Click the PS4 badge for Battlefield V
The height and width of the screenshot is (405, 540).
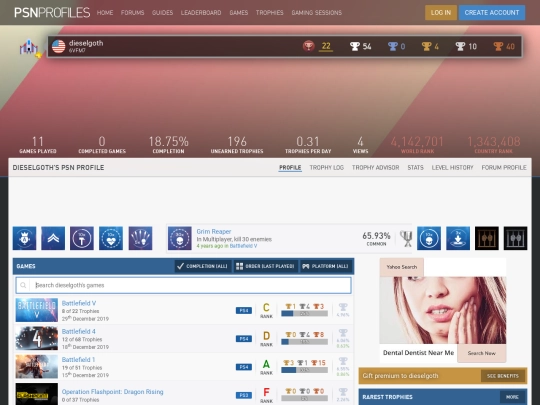point(244,311)
